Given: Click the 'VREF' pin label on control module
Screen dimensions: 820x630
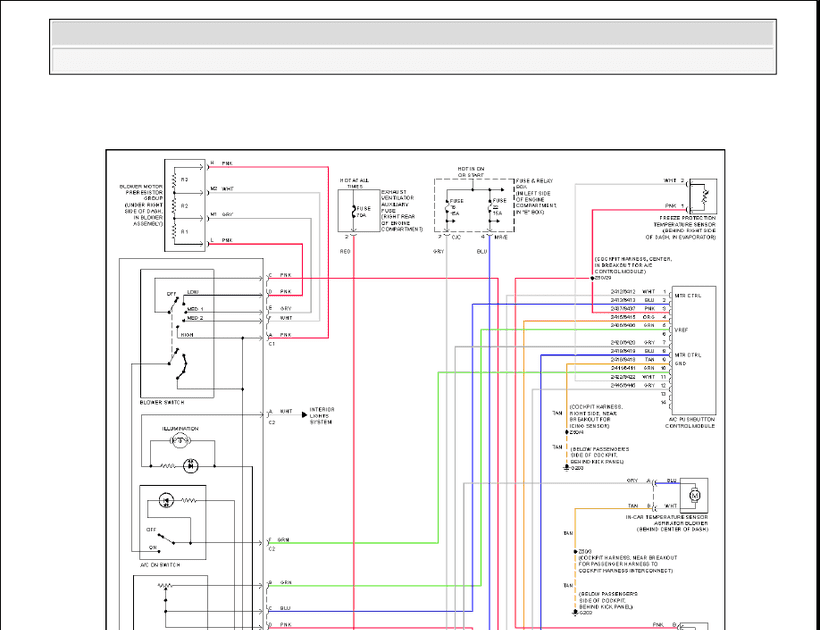Looking at the screenshot, I should tap(681, 330).
